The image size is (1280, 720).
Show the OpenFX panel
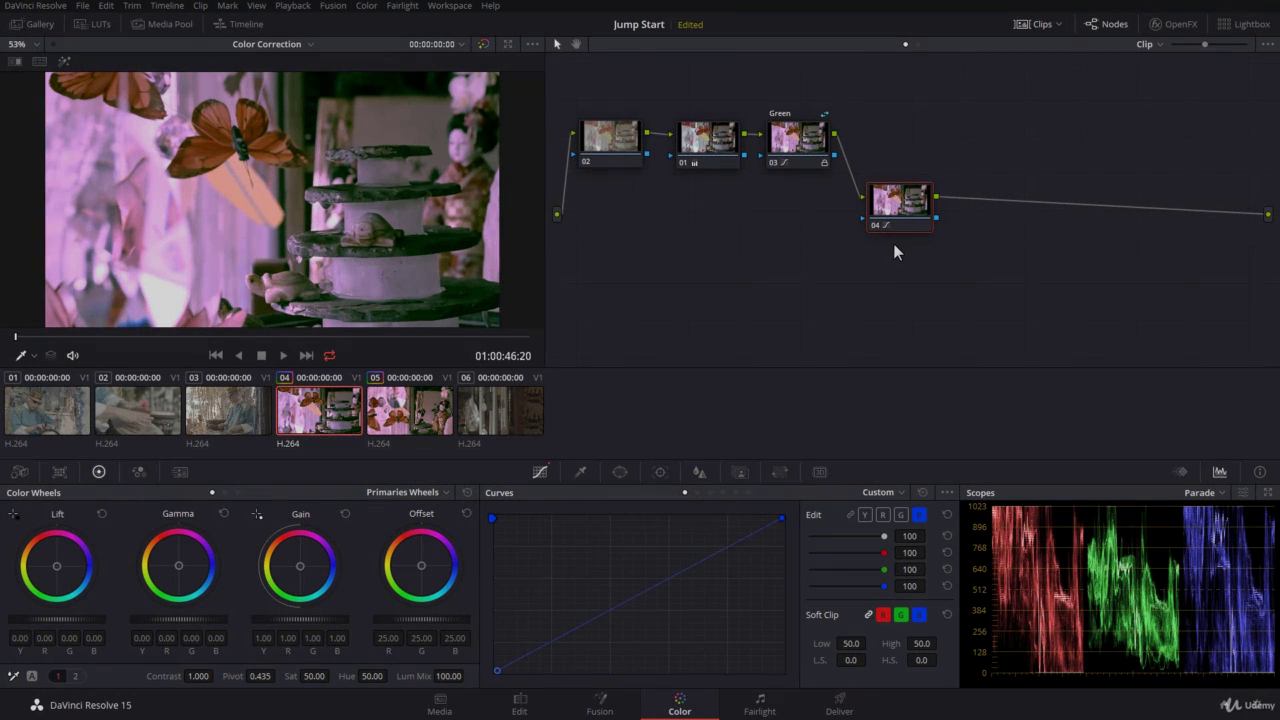(x=1172, y=24)
